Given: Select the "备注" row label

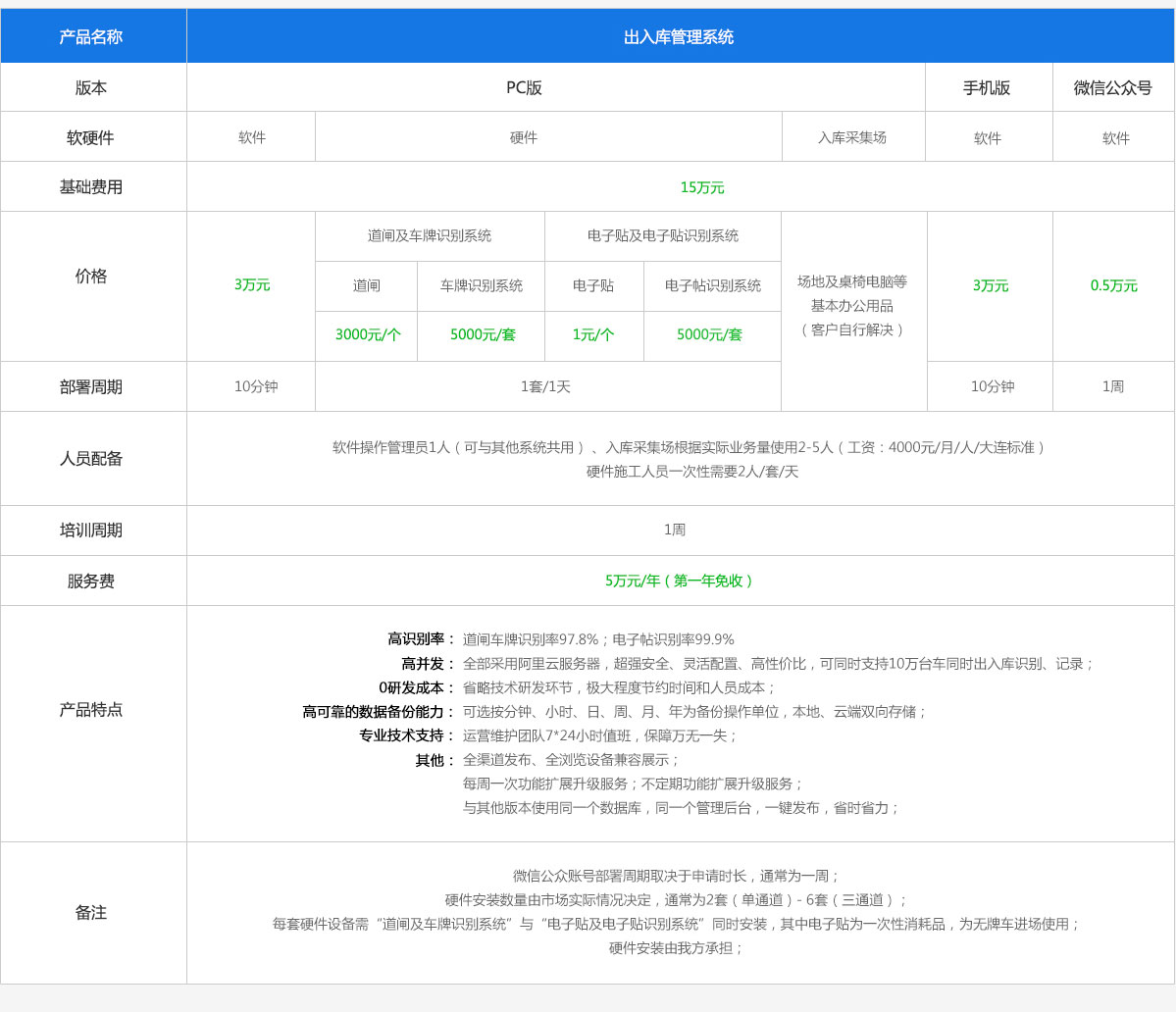Looking at the screenshot, I should [x=91, y=913].
